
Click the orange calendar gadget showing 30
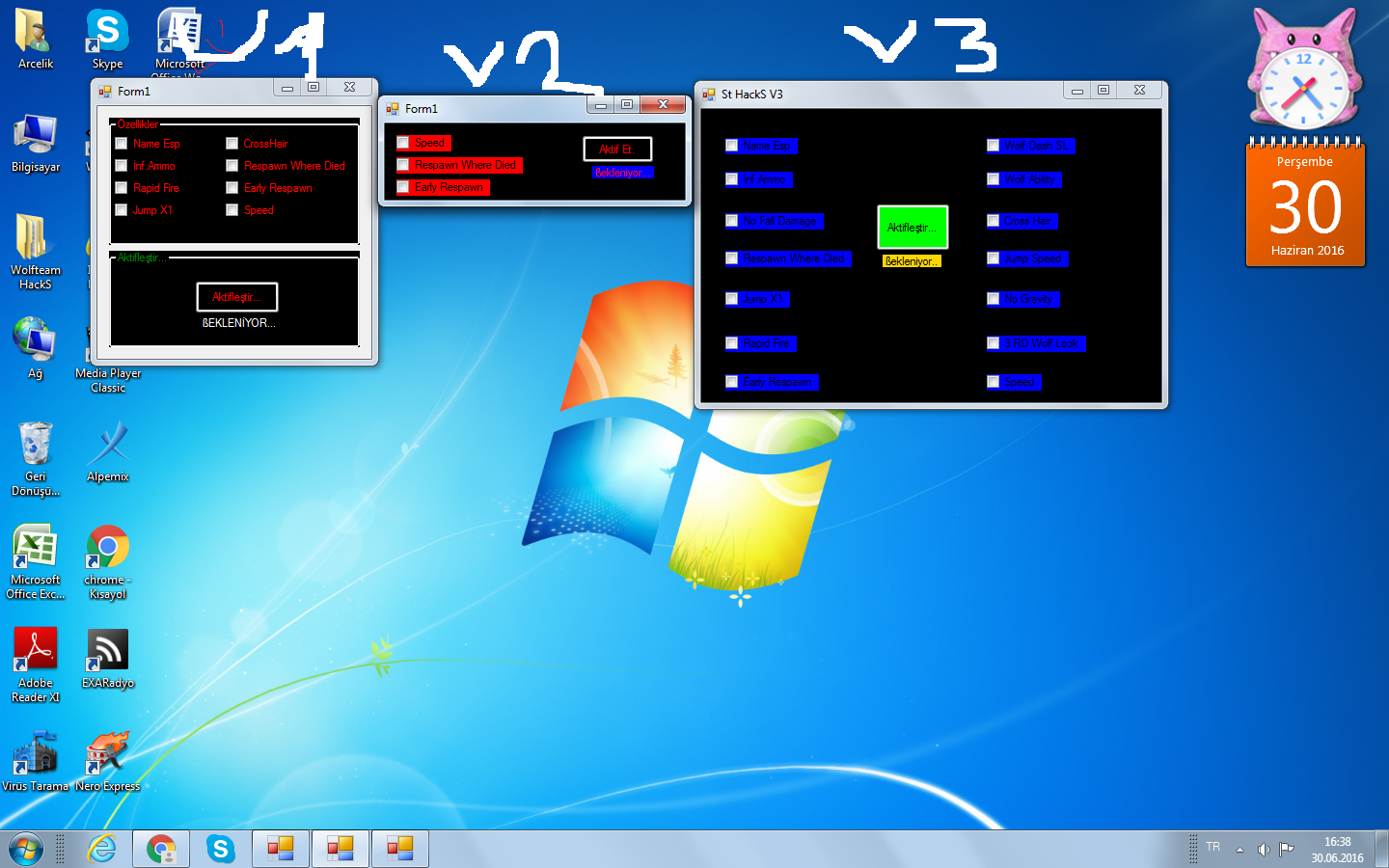(1305, 203)
